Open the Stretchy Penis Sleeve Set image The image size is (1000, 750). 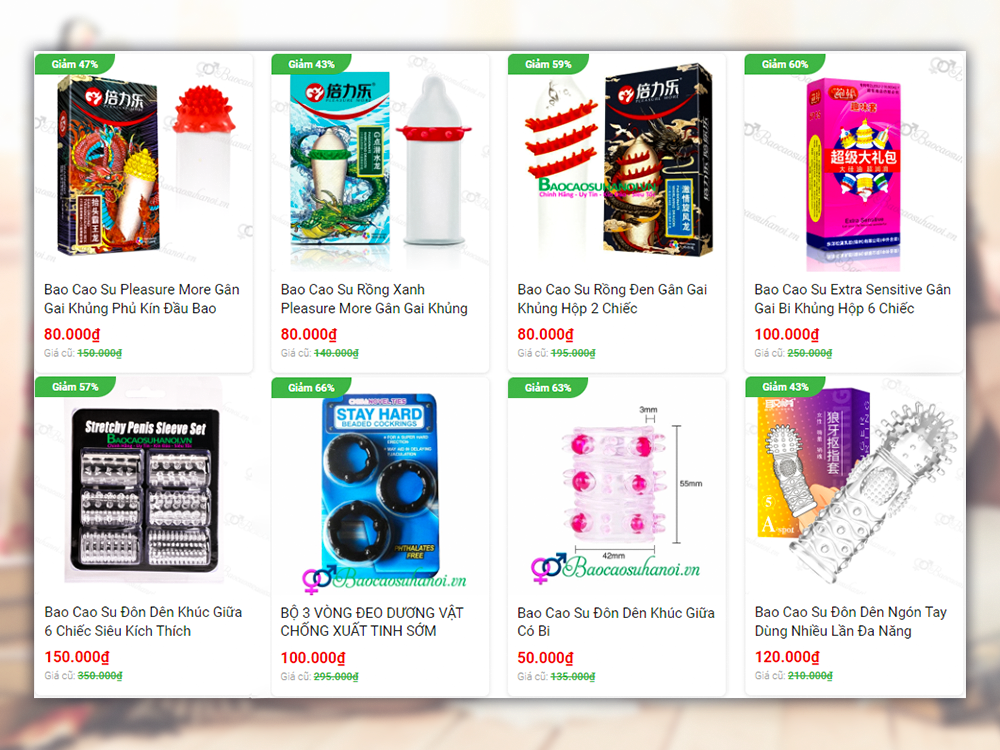[144, 487]
